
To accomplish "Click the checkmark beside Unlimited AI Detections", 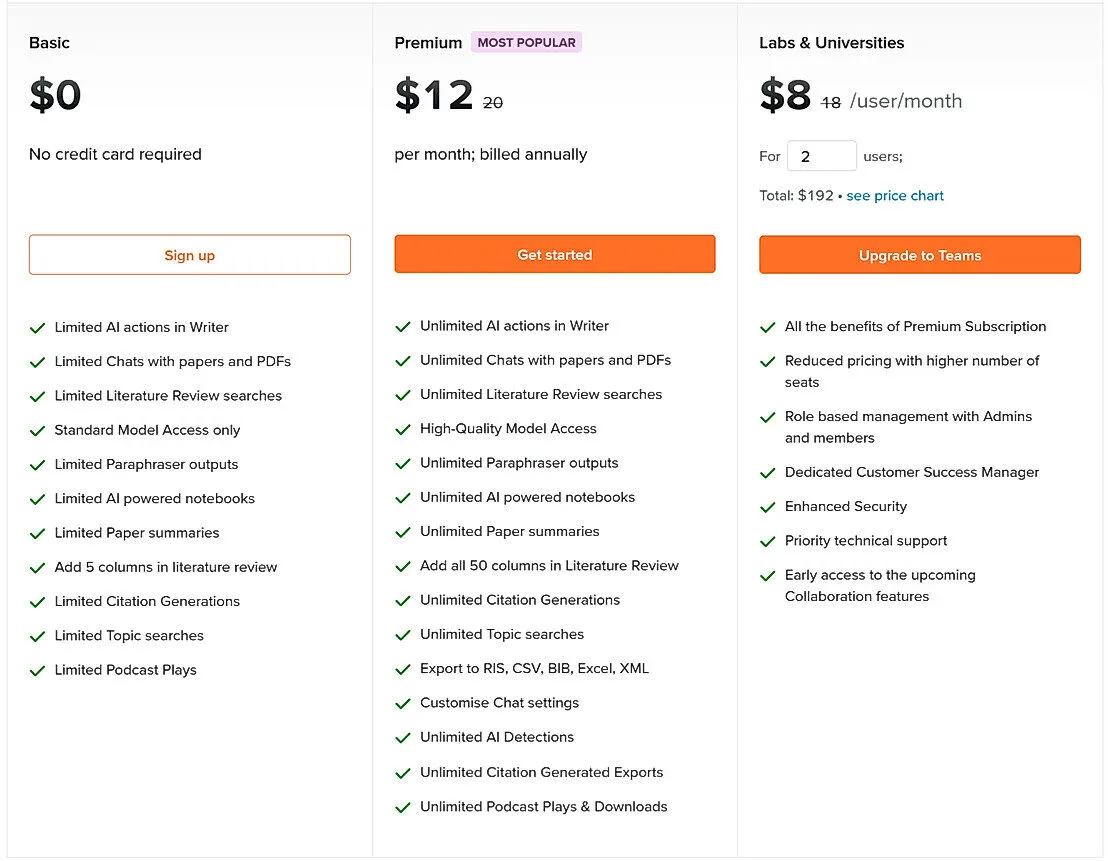I will click(x=403, y=737).
